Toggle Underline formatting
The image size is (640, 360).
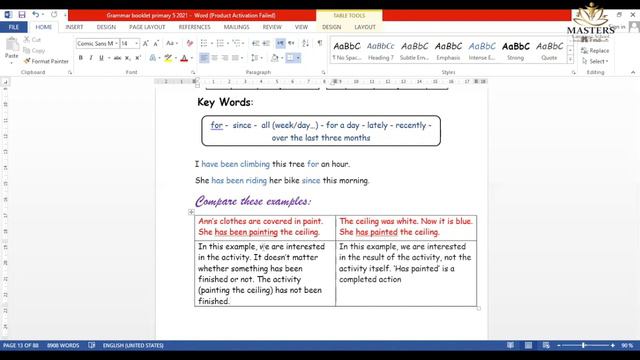coord(101,58)
